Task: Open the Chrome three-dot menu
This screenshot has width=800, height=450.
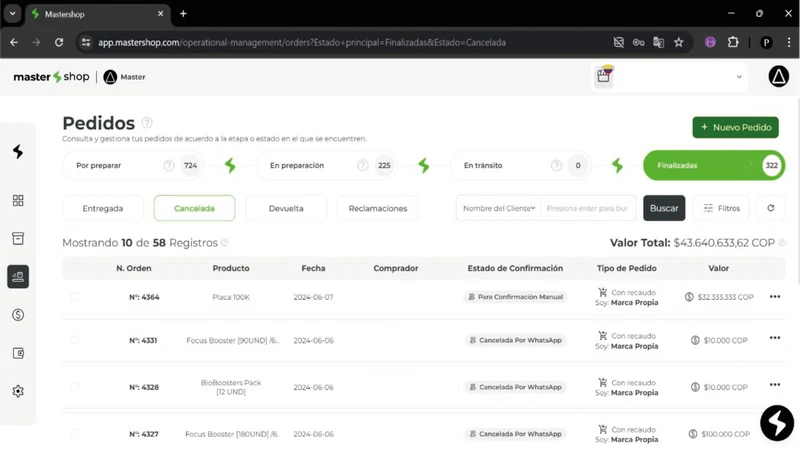Action: 789,42
